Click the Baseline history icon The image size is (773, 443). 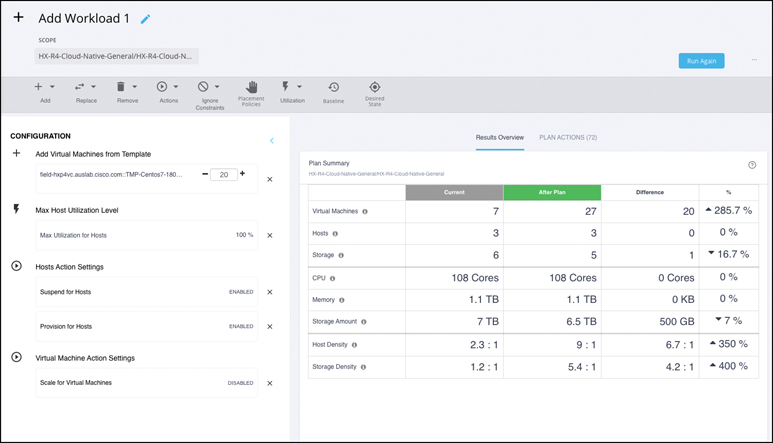[334, 88]
